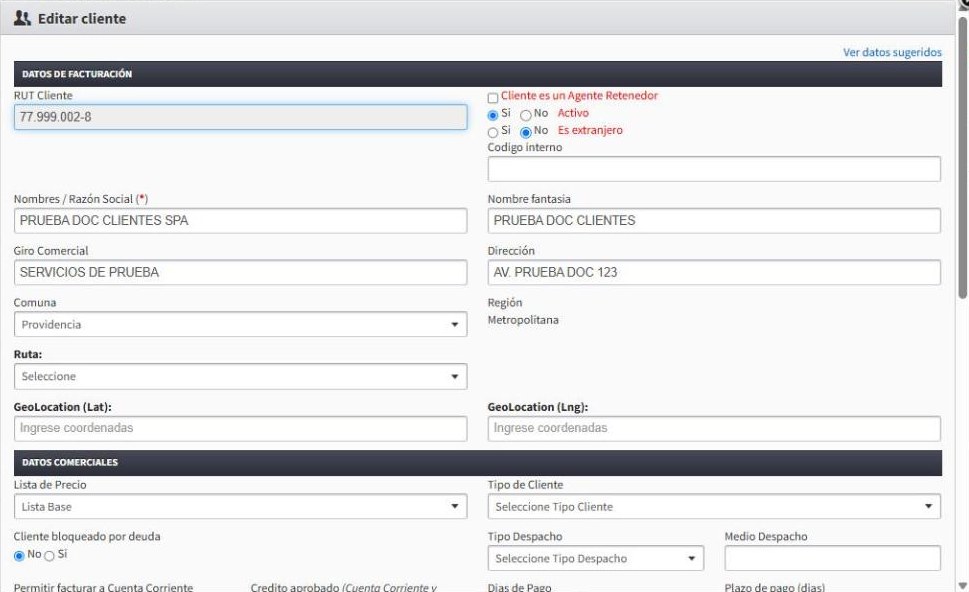Select No for Es extranjero
The height and width of the screenshot is (592, 969).
[x=525, y=132]
